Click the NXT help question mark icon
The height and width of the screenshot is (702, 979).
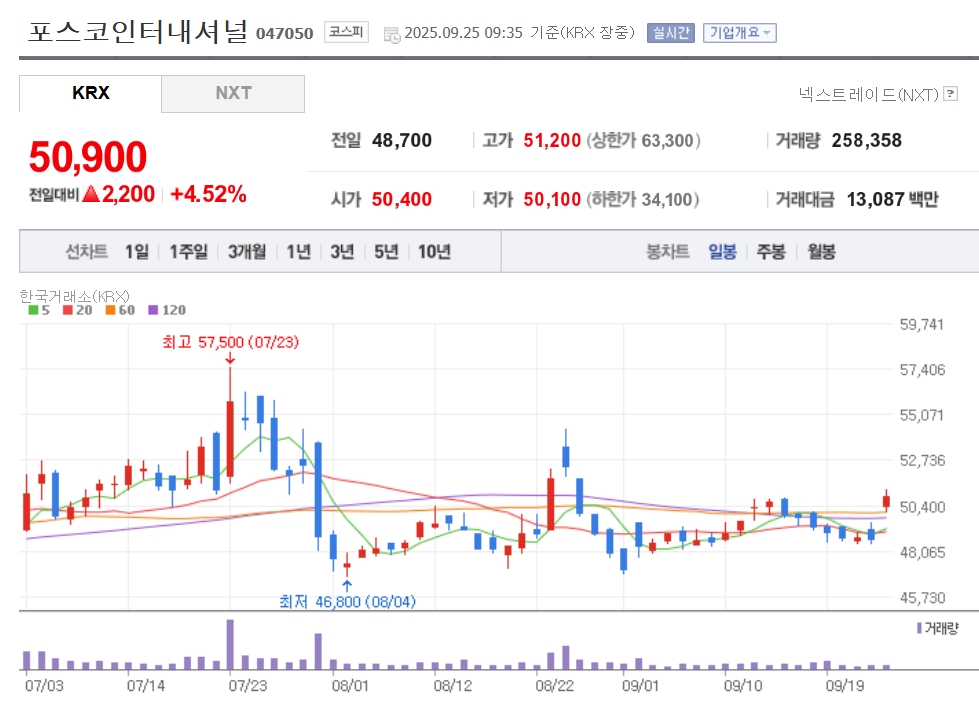[950, 94]
